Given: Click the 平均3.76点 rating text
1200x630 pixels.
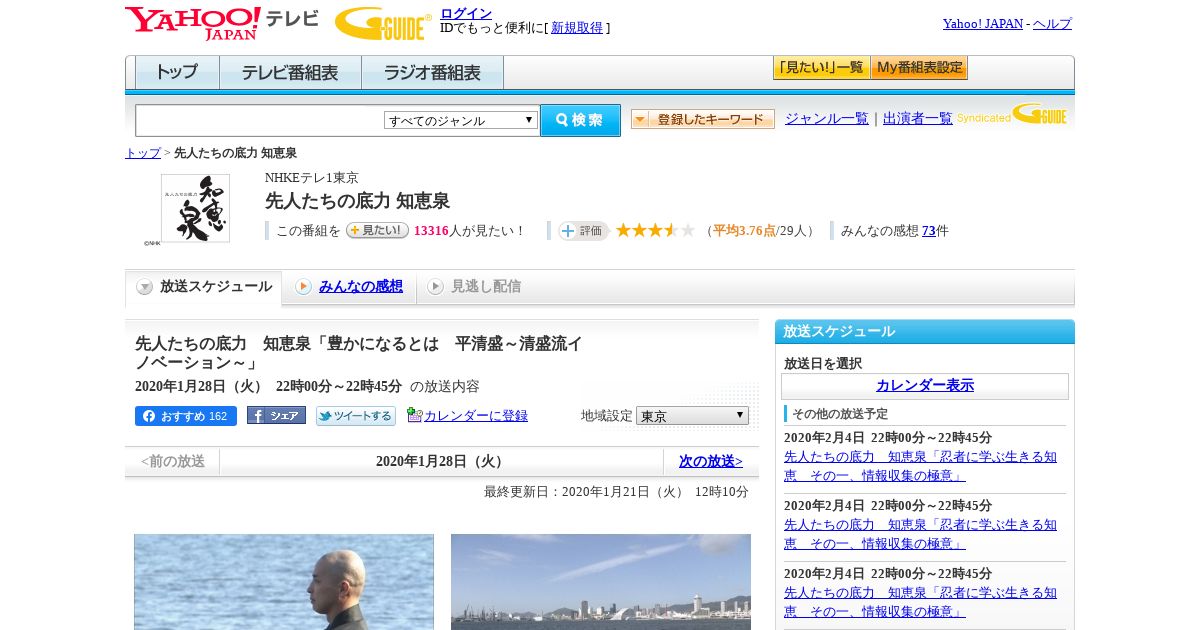Looking at the screenshot, I should (x=744, y=231).
